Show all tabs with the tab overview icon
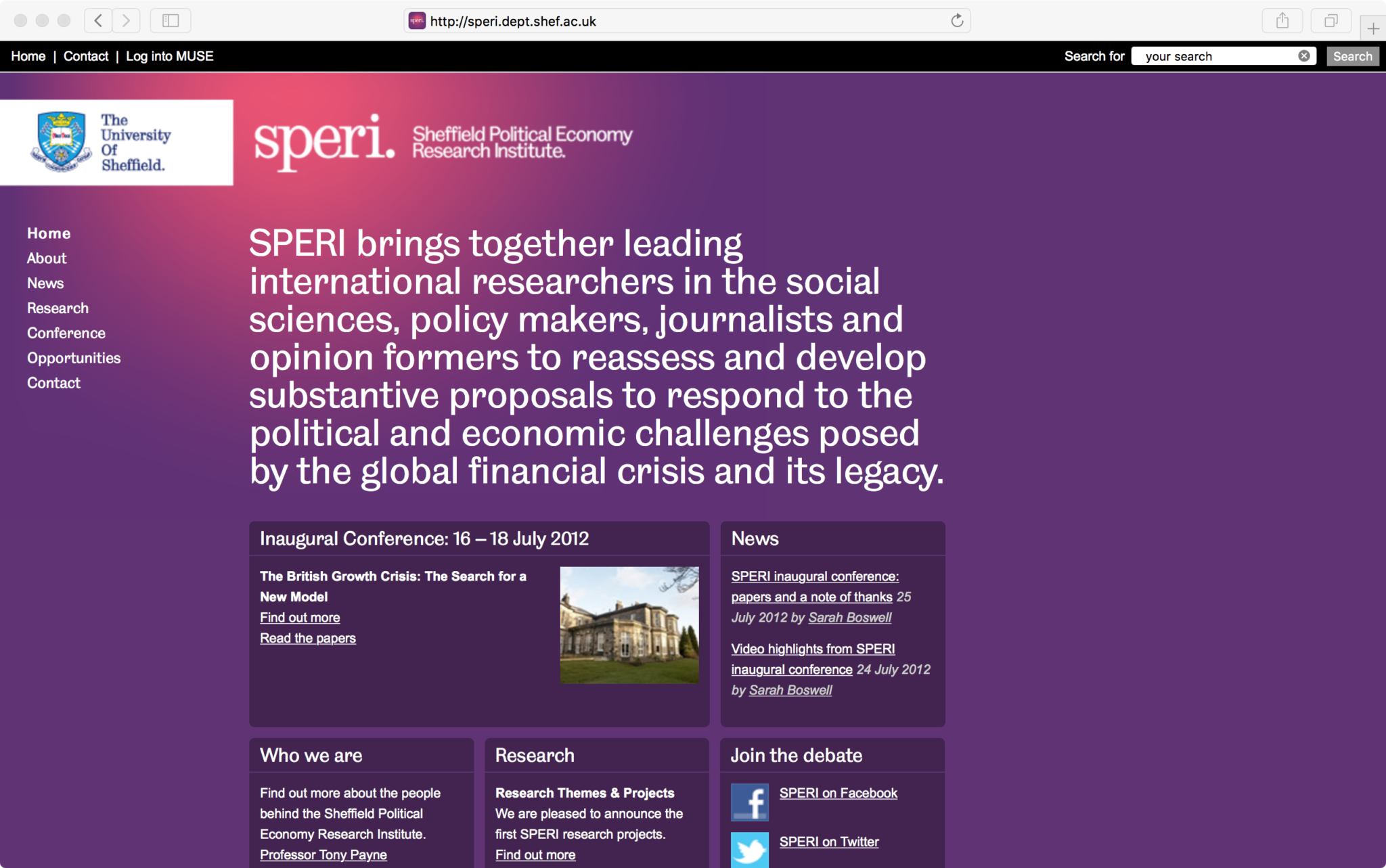 [1331, 20]
